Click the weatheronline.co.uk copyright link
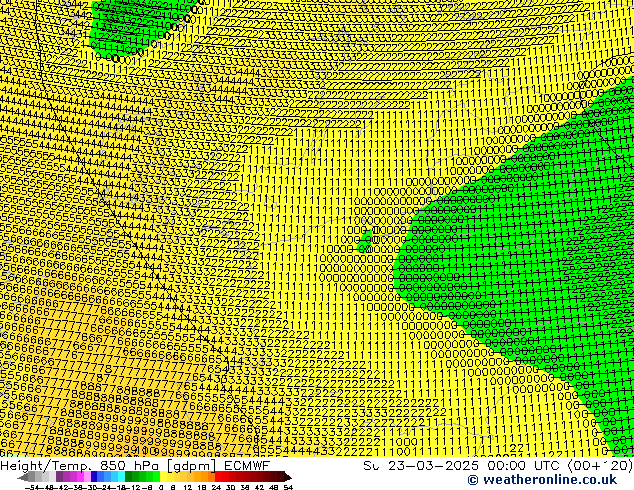634x490 pixels. (x=542, y=480)
